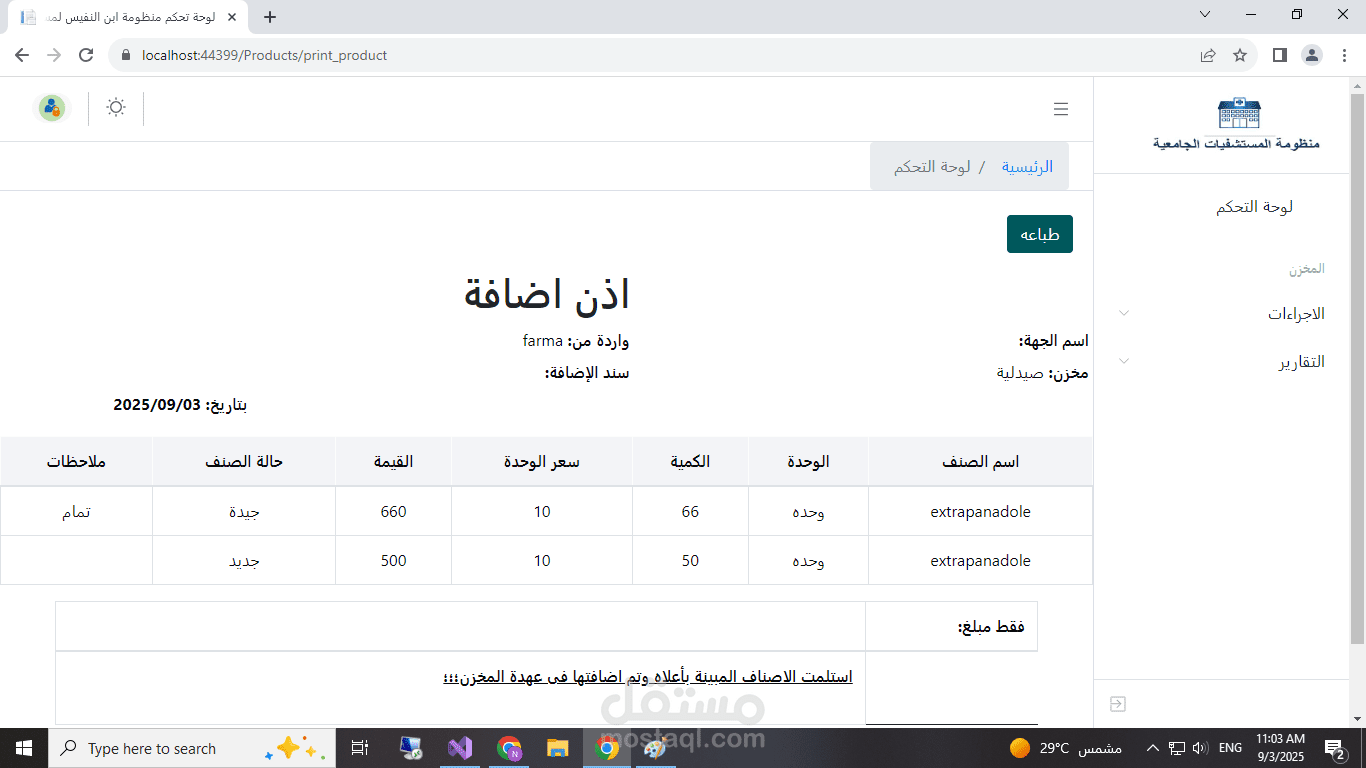Open the notification center icon
The image size is (1366, 768).
[1334, 748]
